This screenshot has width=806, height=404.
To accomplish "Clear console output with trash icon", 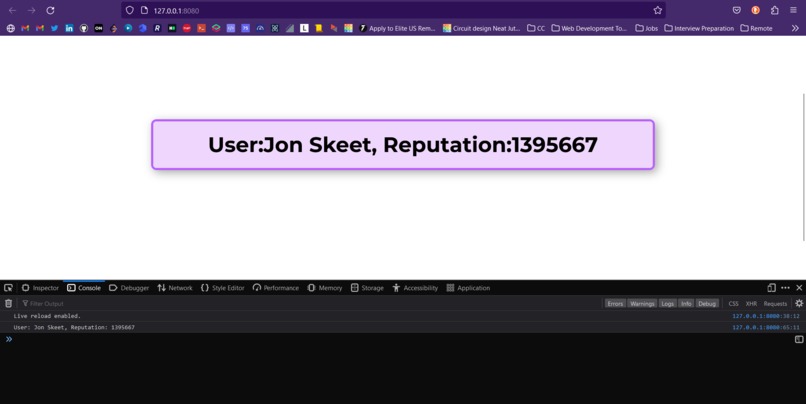I will click(8, 303).
